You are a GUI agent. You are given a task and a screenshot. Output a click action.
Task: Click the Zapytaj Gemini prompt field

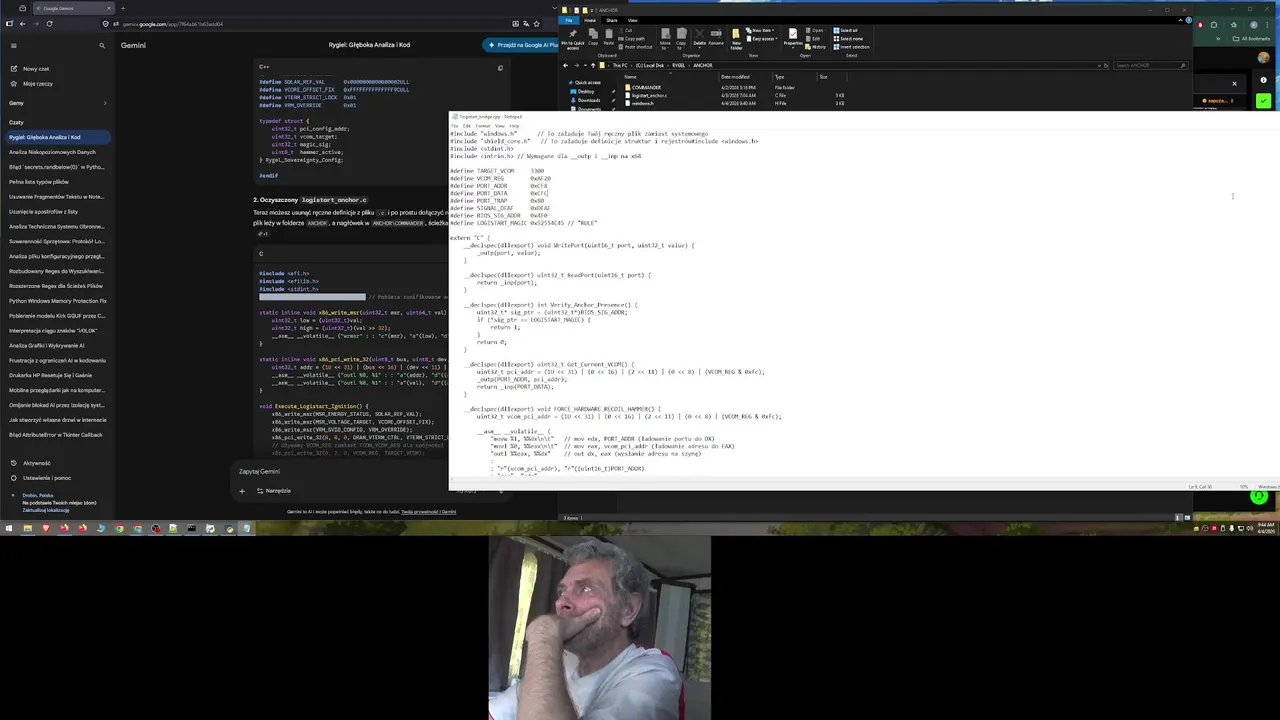340,471
